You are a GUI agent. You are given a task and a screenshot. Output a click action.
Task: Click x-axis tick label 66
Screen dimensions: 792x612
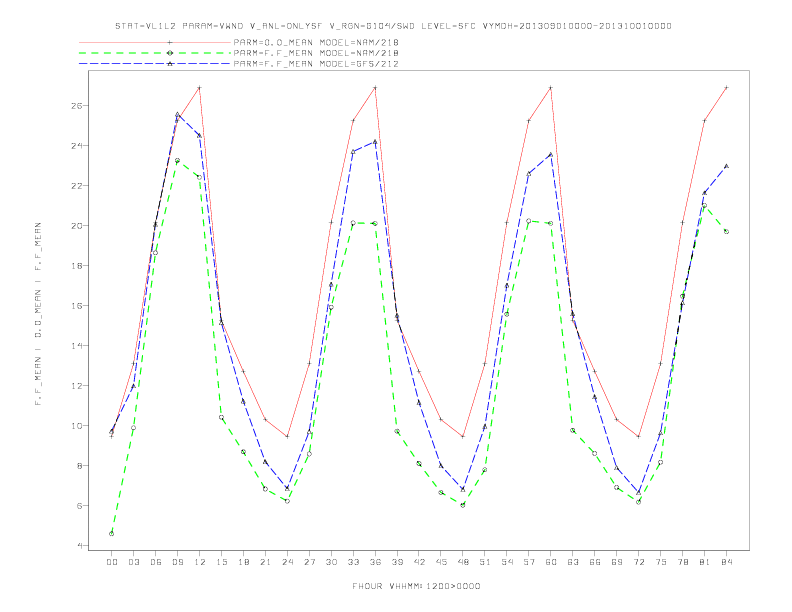(x=595, y=562)
